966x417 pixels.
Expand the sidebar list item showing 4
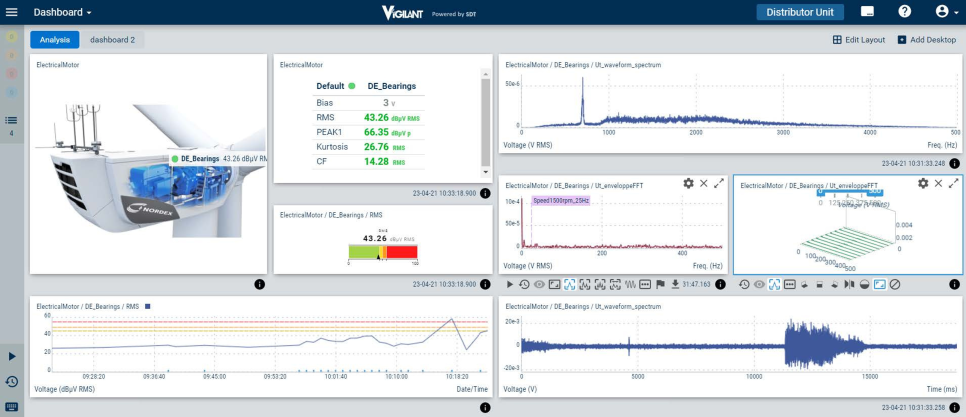[x=12, y=124]
